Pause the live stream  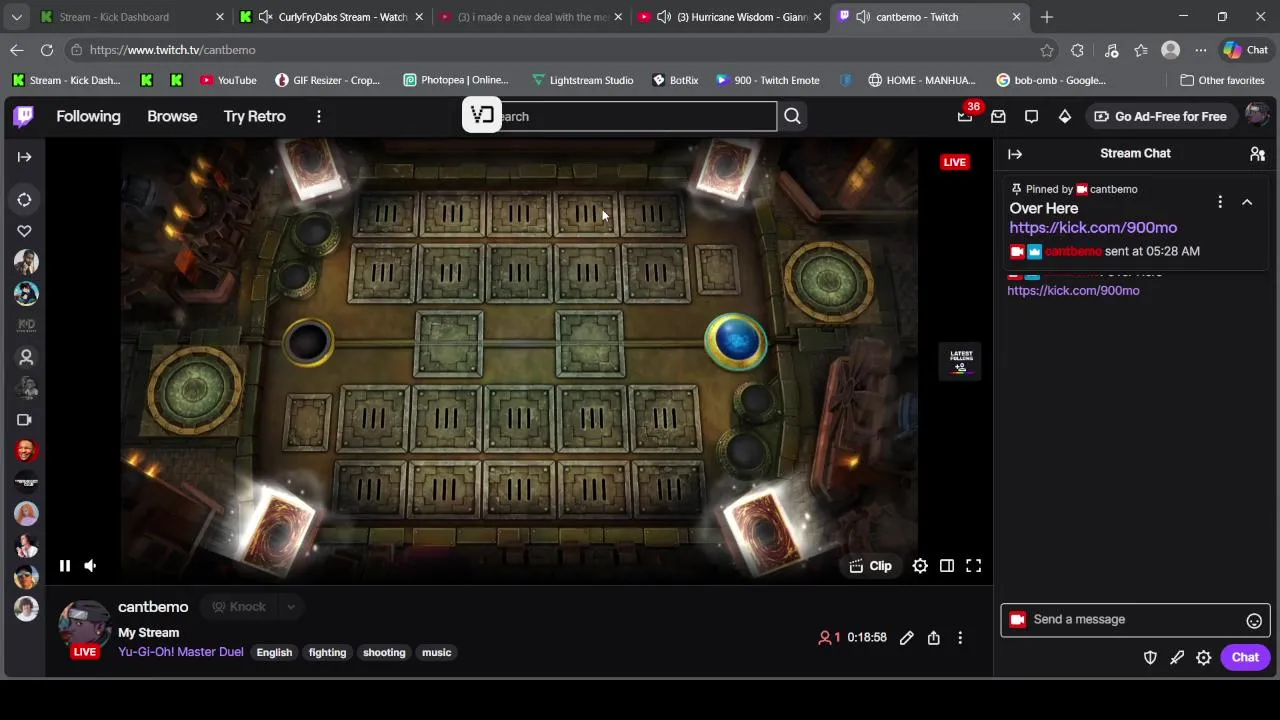(64, 566)
